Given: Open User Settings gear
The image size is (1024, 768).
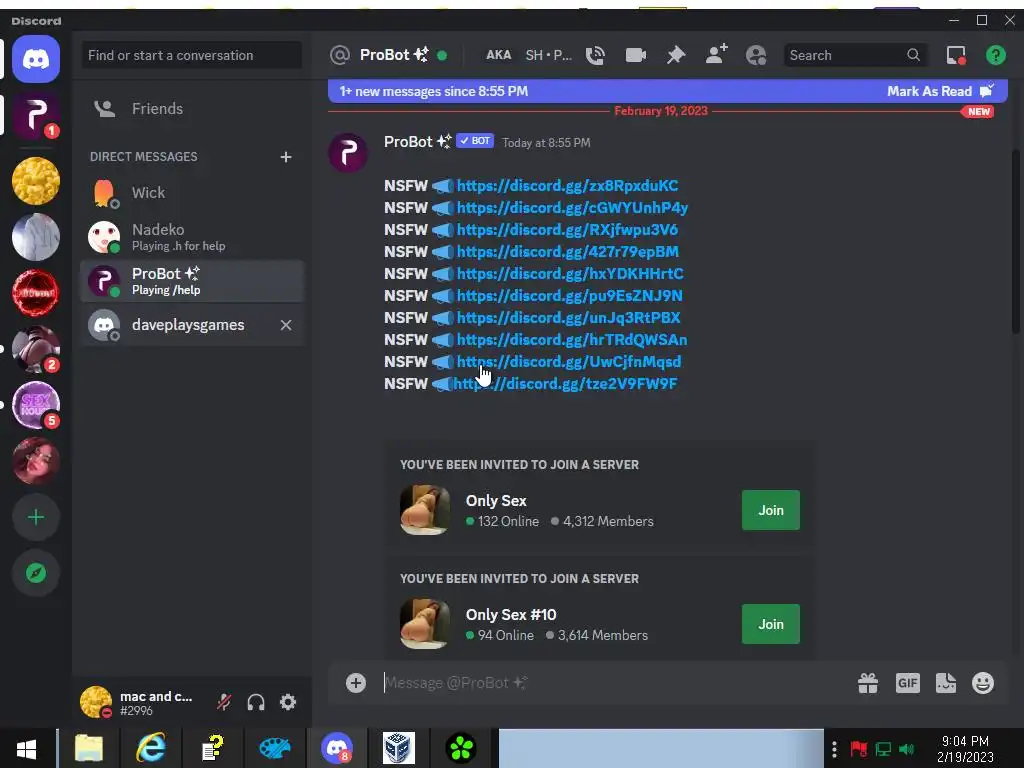Looking at the screenshot, I should coord(288,702).
